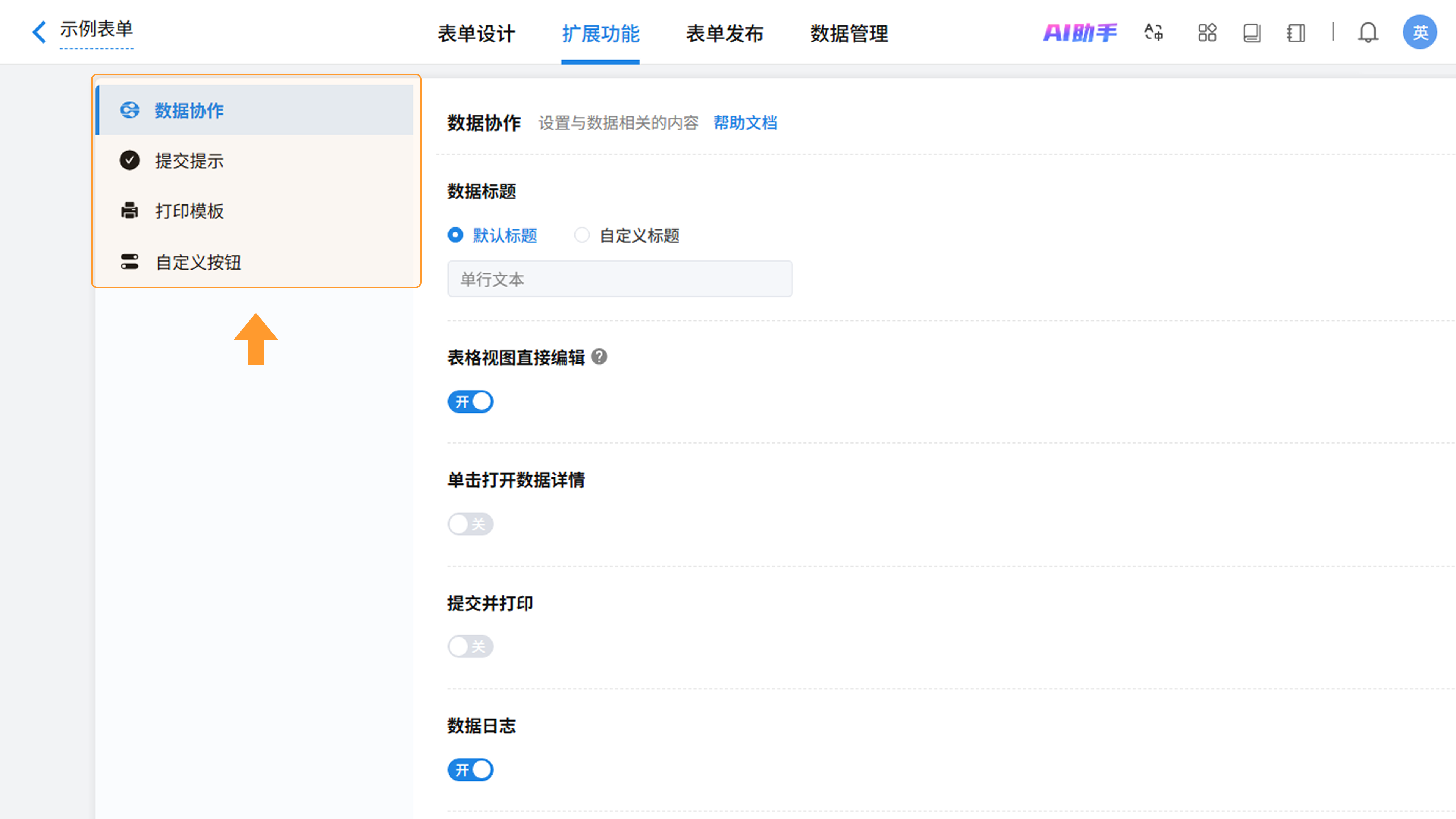Switch to 数据管理 tab
The image size is (1456, 819).
849,33
